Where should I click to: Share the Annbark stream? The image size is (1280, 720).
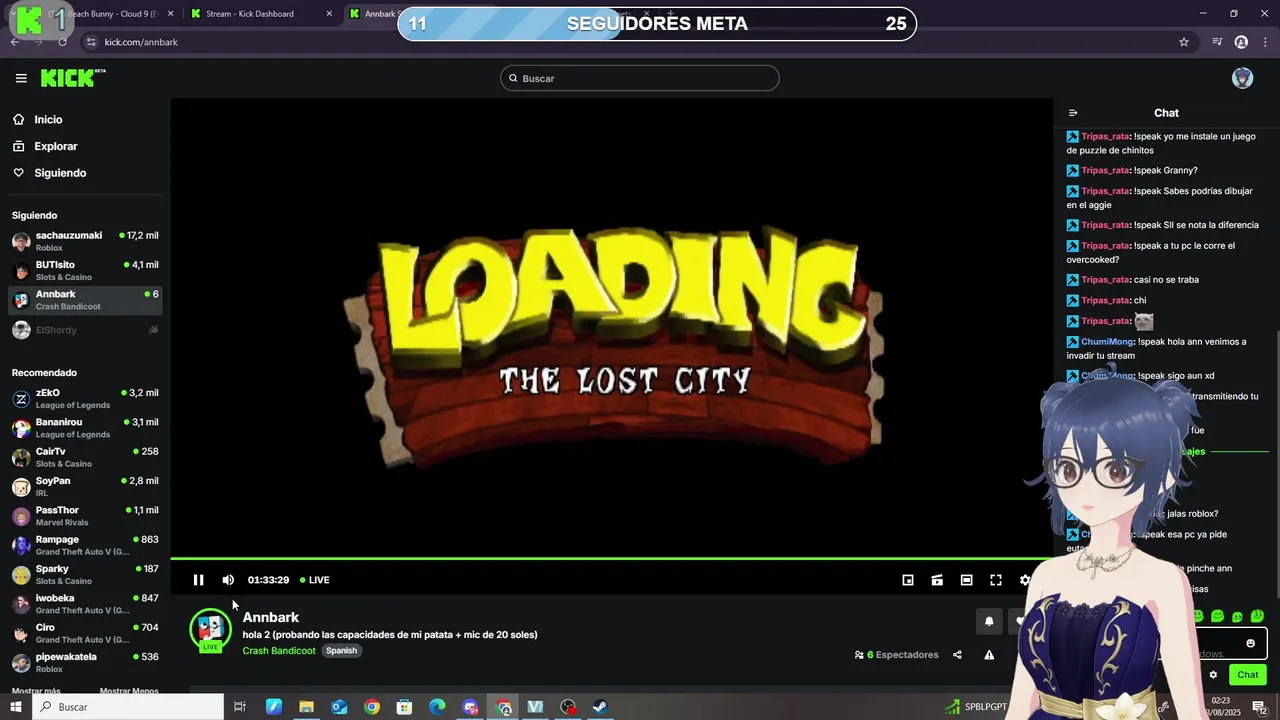[957, 655]
